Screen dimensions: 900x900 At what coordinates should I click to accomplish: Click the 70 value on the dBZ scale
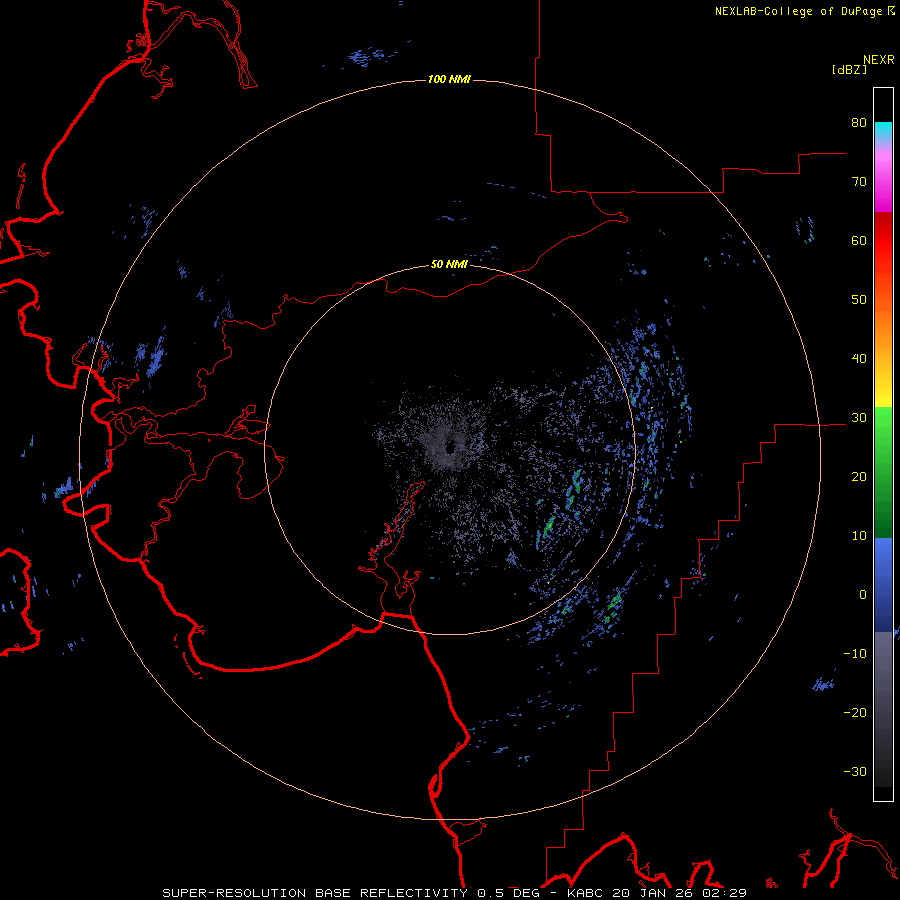tap(859, 182)
